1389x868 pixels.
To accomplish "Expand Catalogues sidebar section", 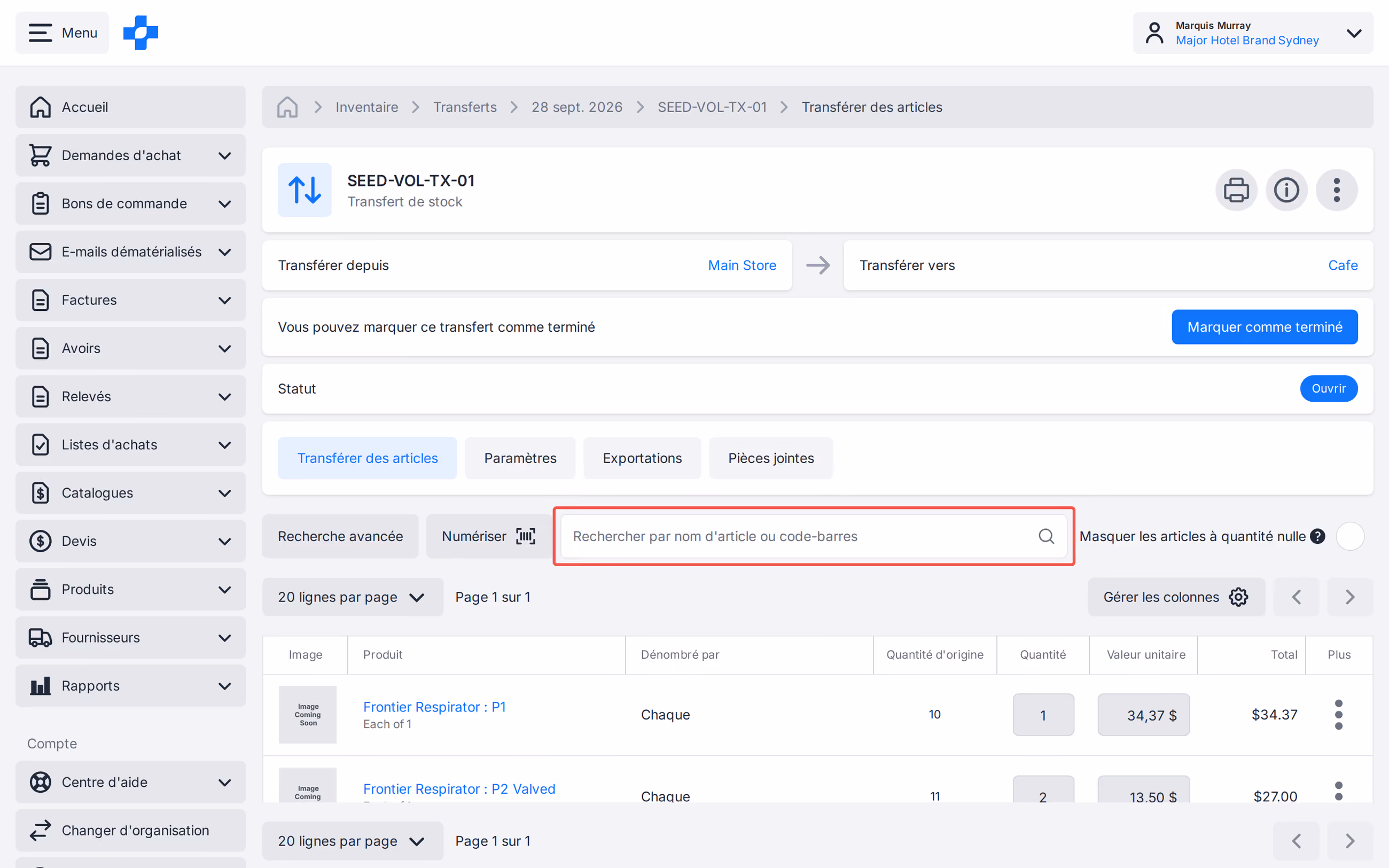I will point(130,493).
